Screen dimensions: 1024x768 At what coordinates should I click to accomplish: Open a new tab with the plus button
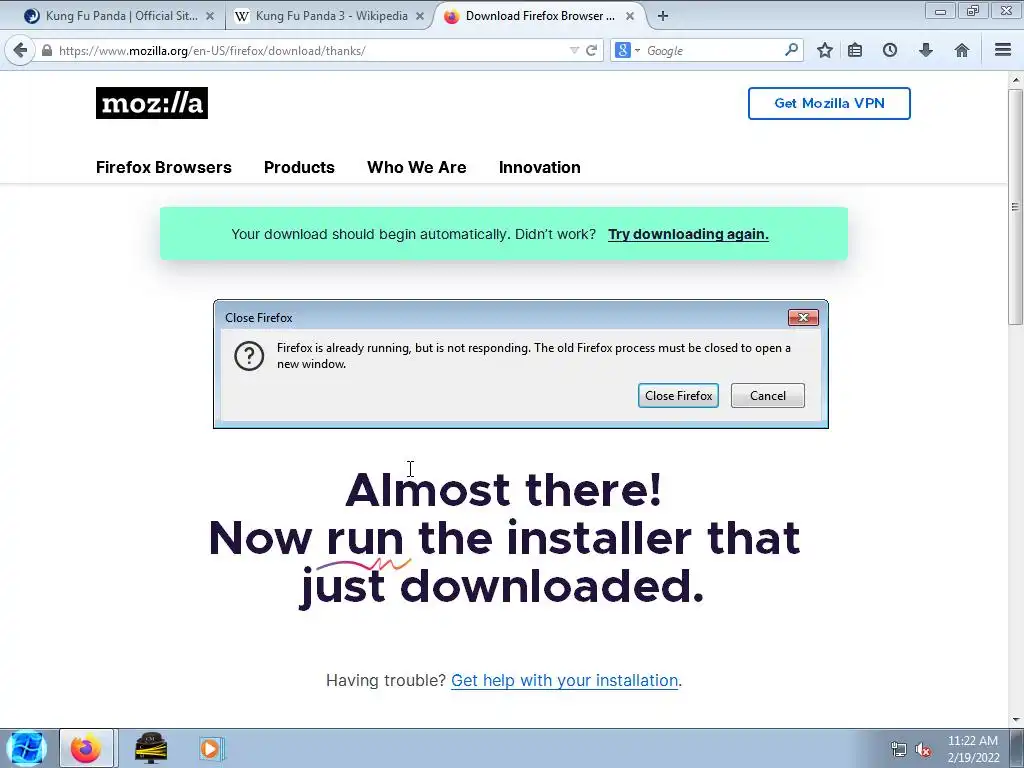663,16
